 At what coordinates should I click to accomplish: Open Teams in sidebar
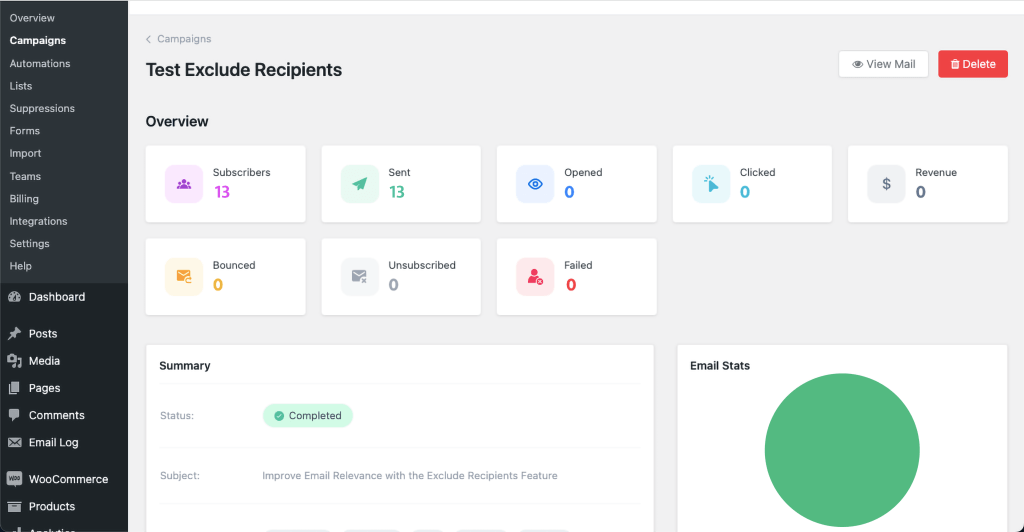click(25, 176)
